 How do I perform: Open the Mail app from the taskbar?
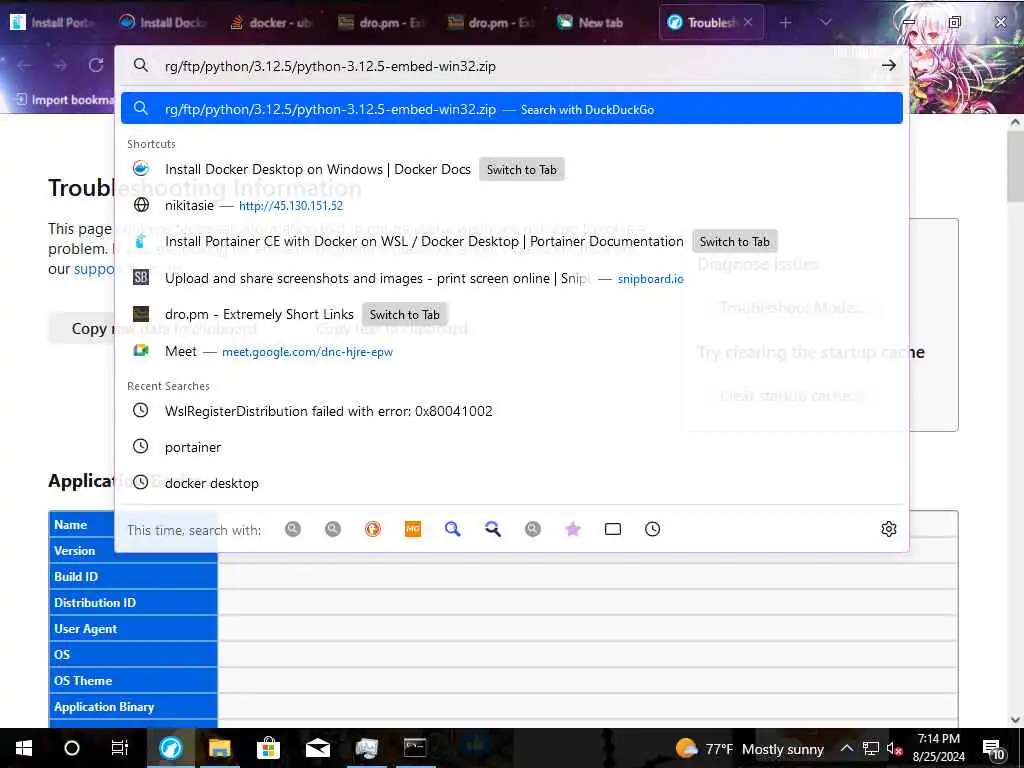click(x=318, y=748)
